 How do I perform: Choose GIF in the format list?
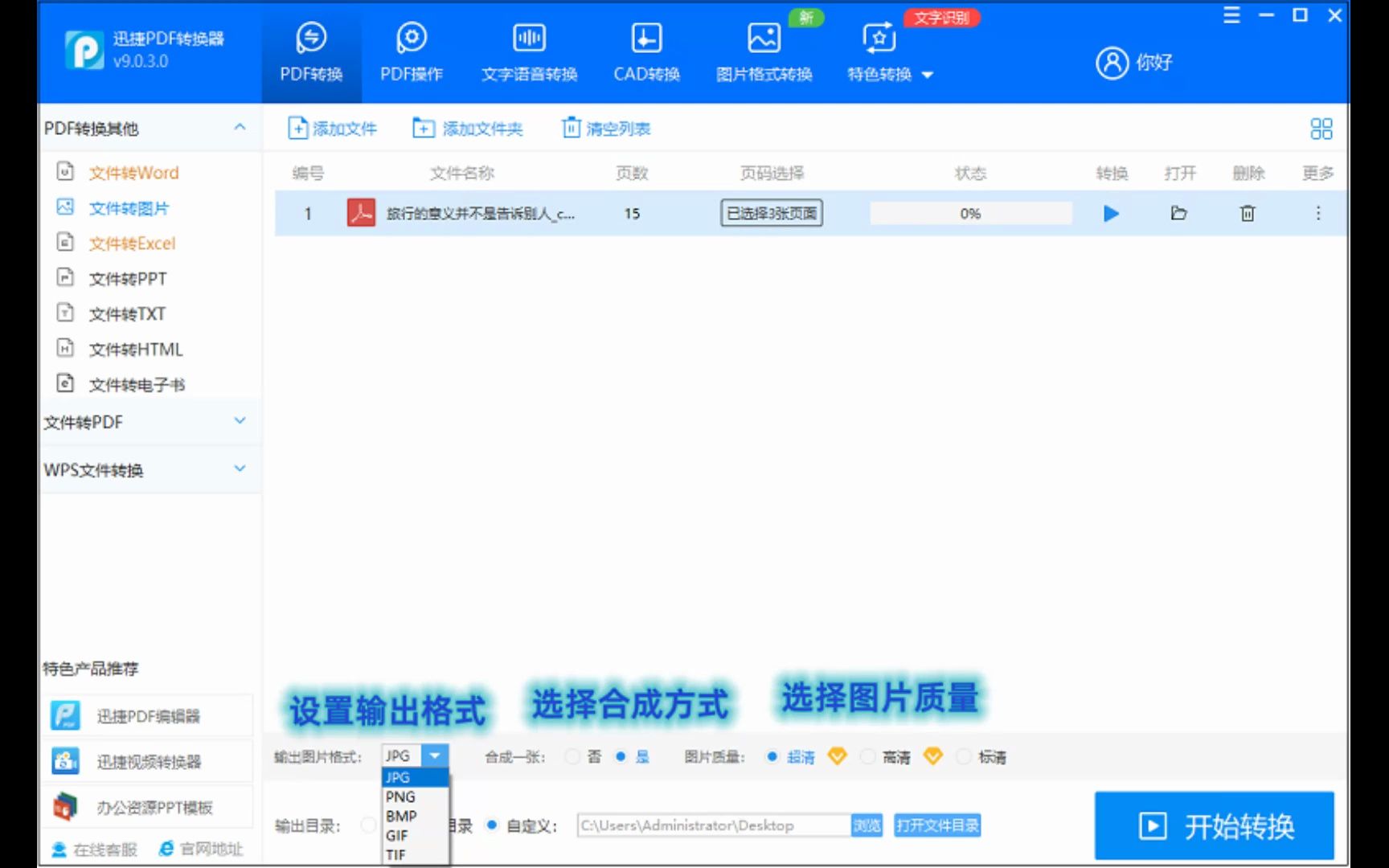pyautogui.click(x=415, y=835)
